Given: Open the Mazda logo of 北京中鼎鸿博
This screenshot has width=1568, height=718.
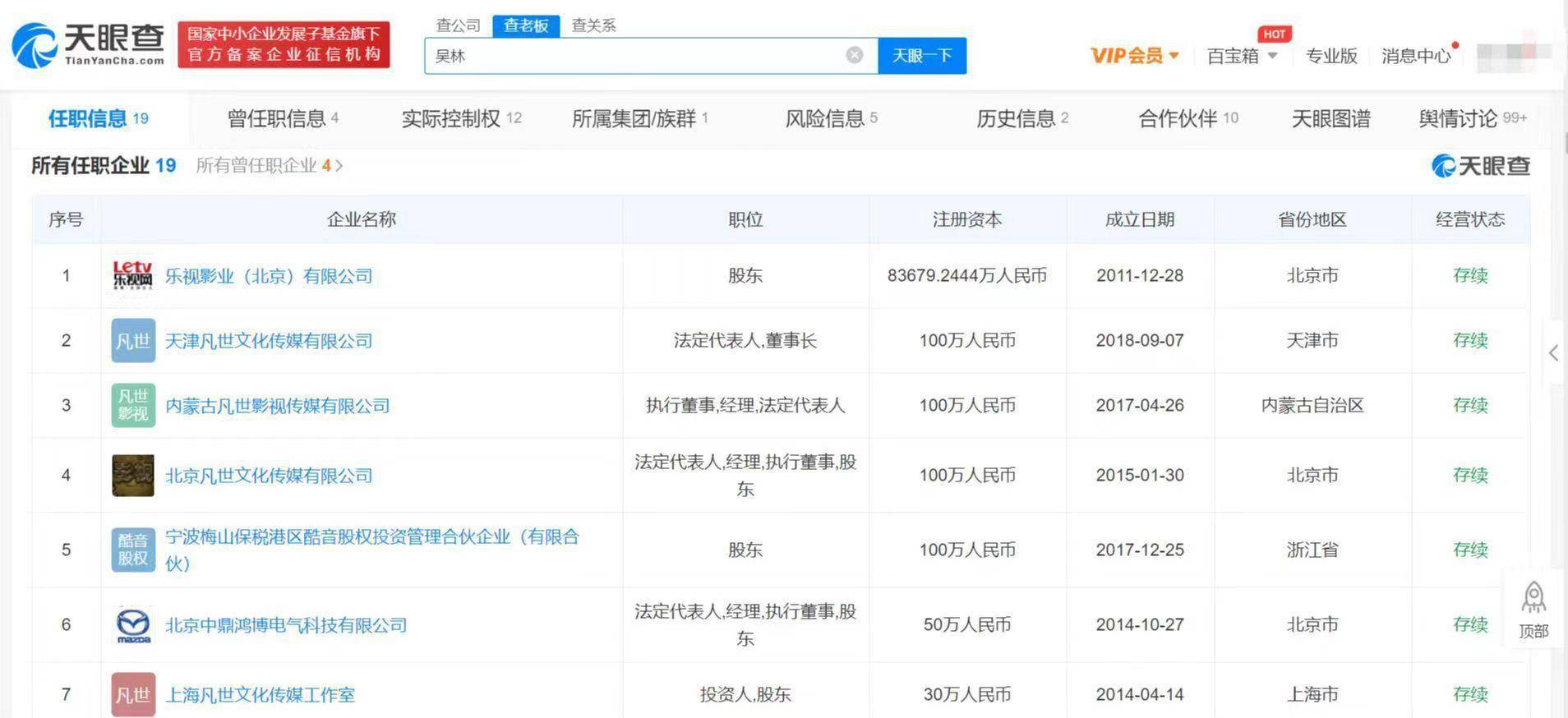Looking at the screenshot, I should [133, 625].
